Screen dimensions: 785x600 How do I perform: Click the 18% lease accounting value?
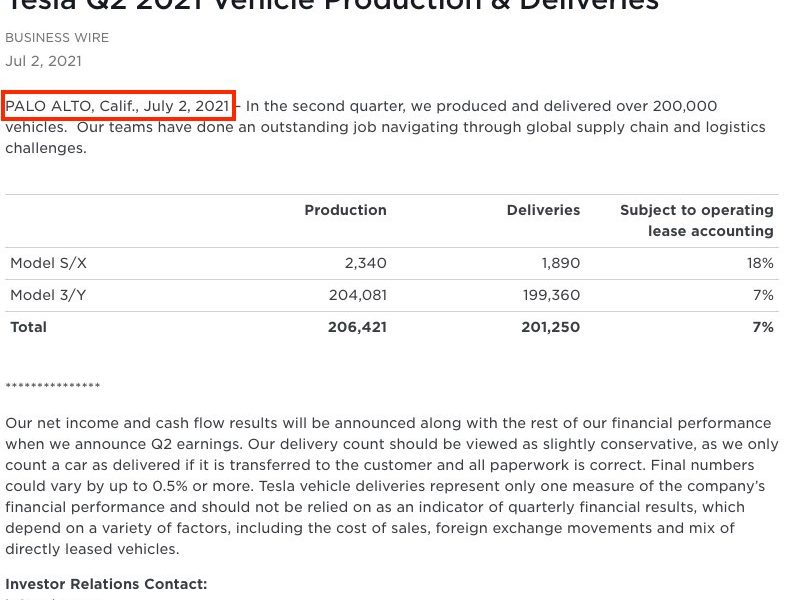click(760, 263)
